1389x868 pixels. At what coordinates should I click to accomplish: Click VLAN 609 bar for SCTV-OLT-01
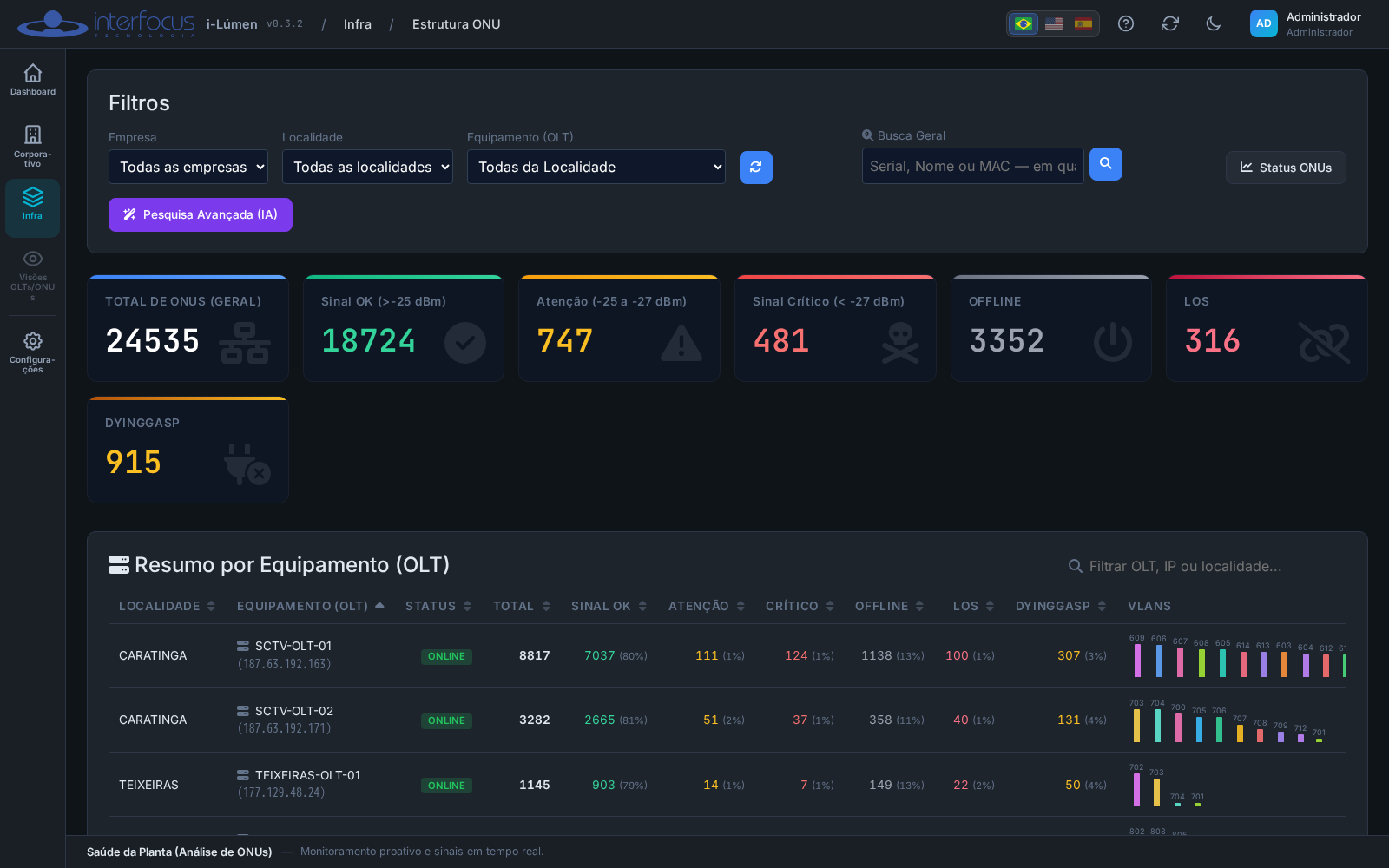(1137, 660)
